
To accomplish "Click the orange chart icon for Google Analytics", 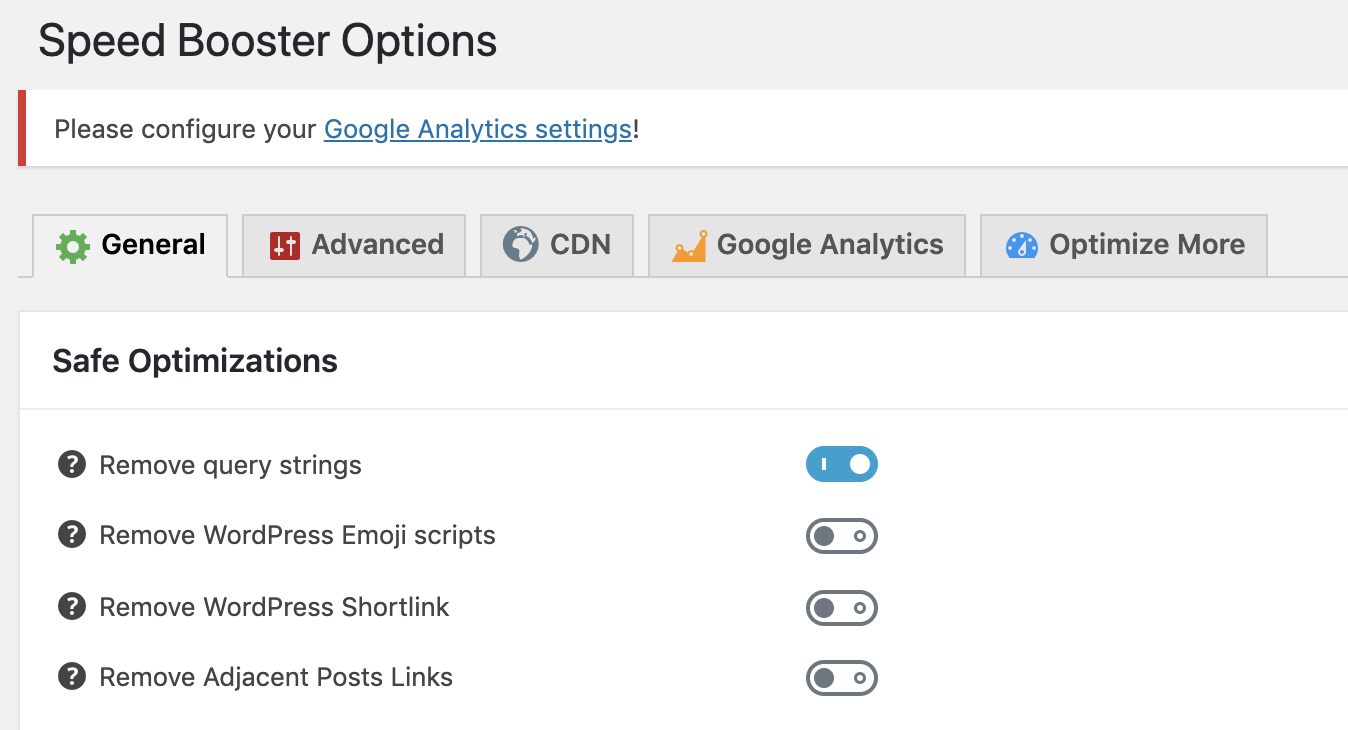I will 689,246.
